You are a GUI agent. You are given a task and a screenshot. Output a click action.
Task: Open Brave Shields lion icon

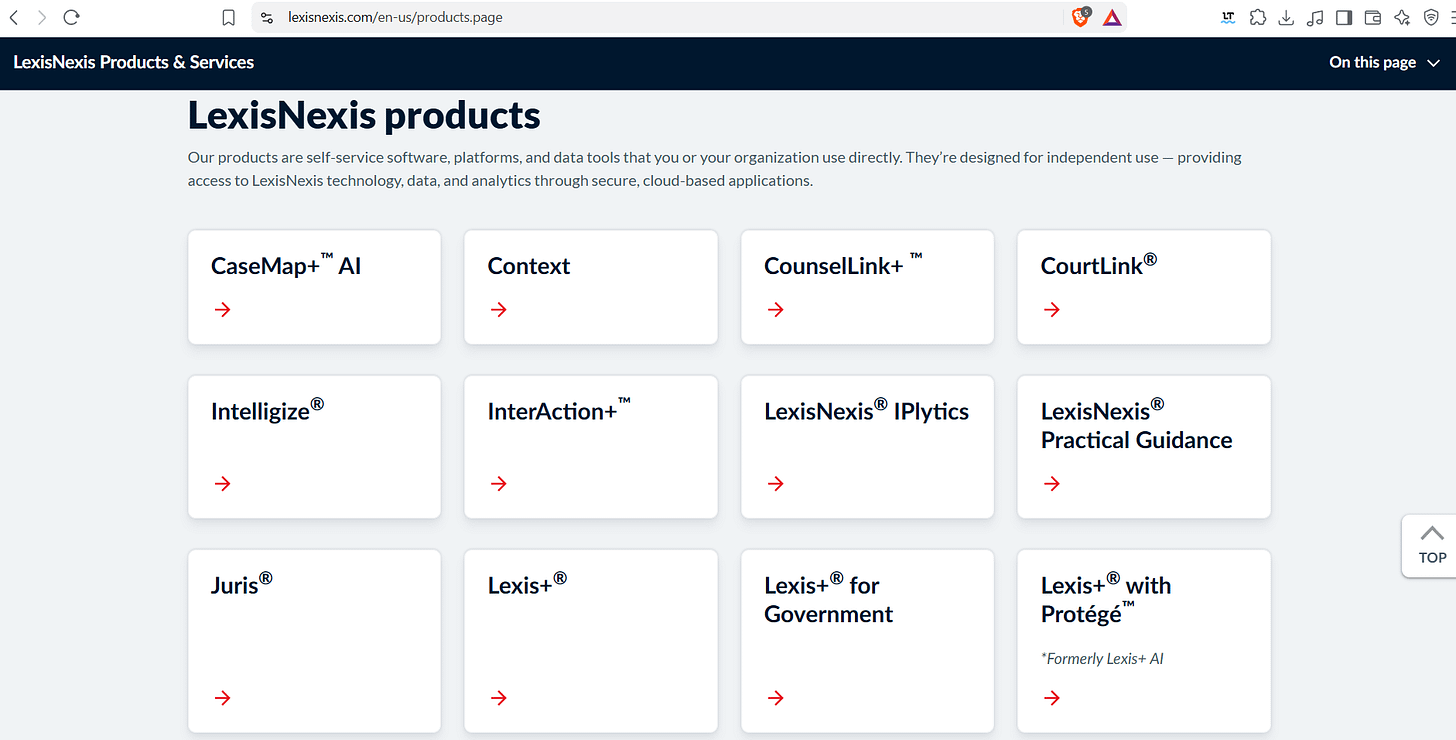click(x=1081, y=17)
